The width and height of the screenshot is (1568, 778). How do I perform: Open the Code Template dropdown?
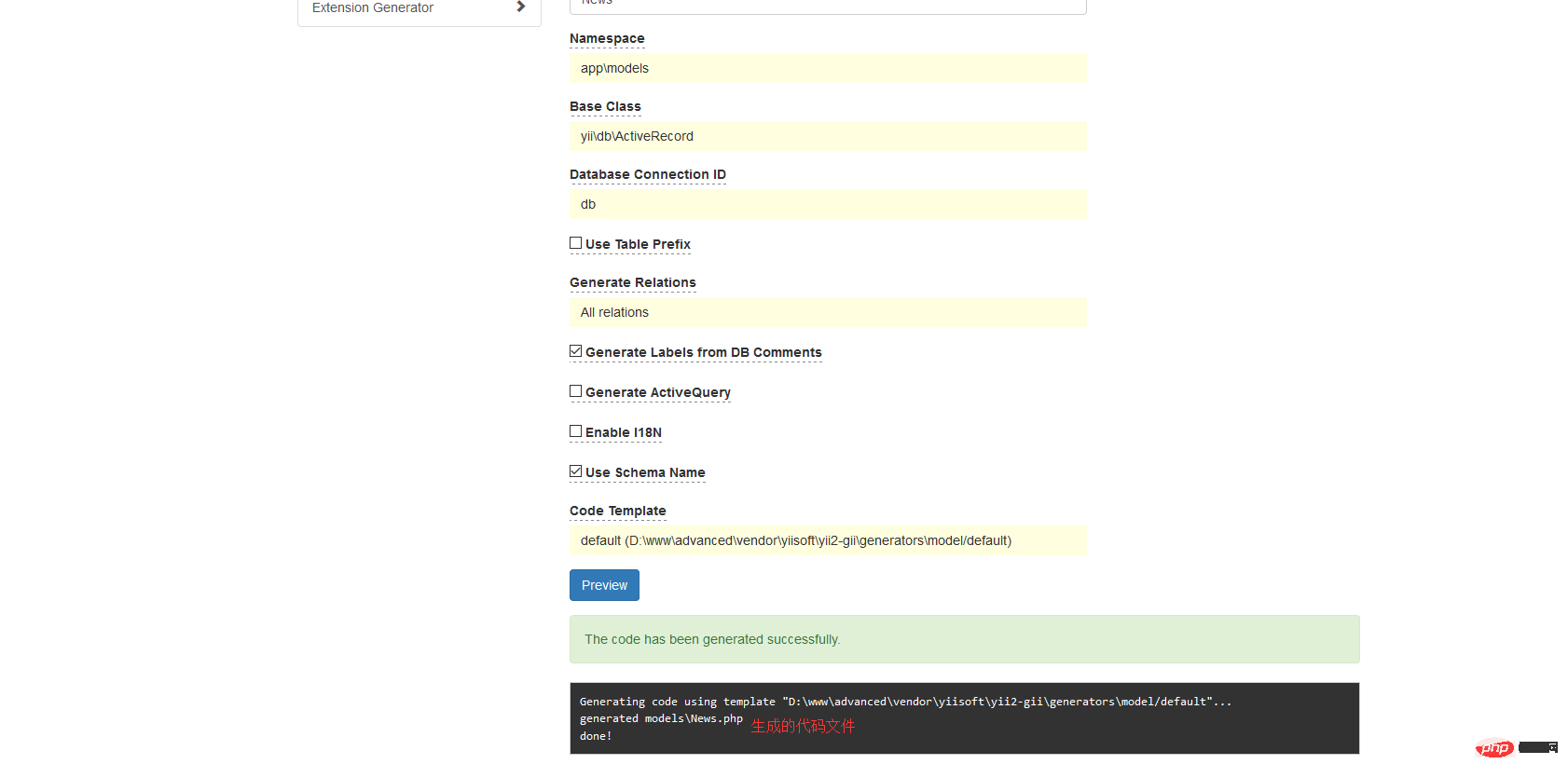coord(828,540)
